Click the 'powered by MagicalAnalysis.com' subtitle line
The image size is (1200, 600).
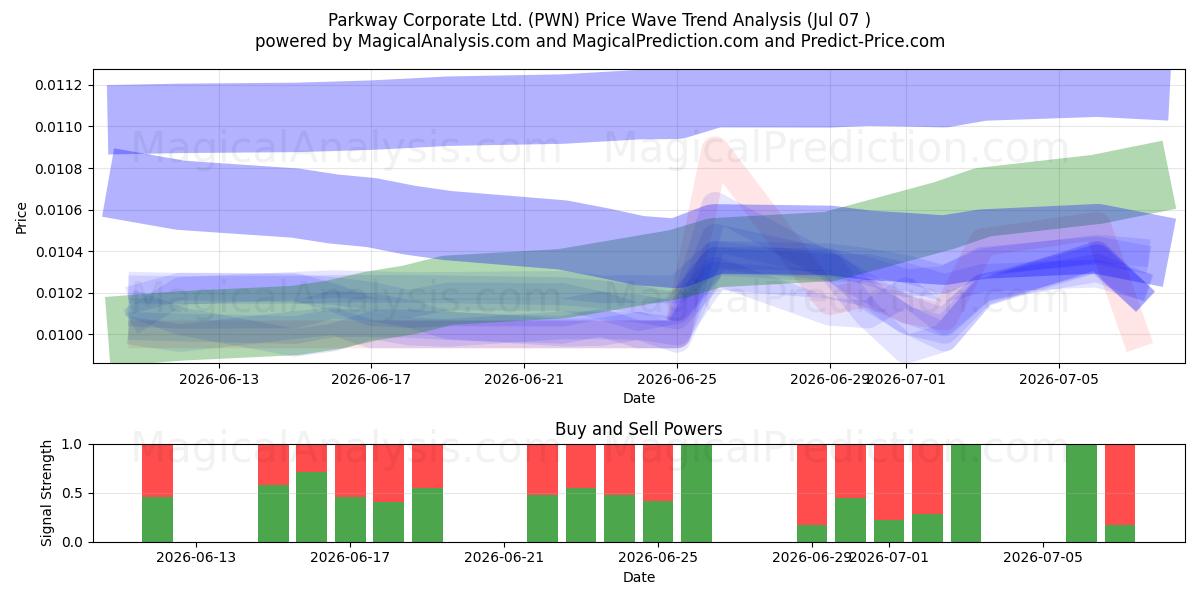[x=600, y=41]
